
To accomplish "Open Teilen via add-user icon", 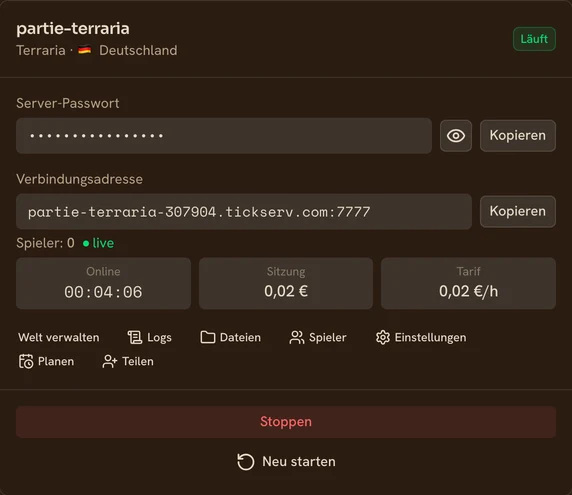I will 109,361.
